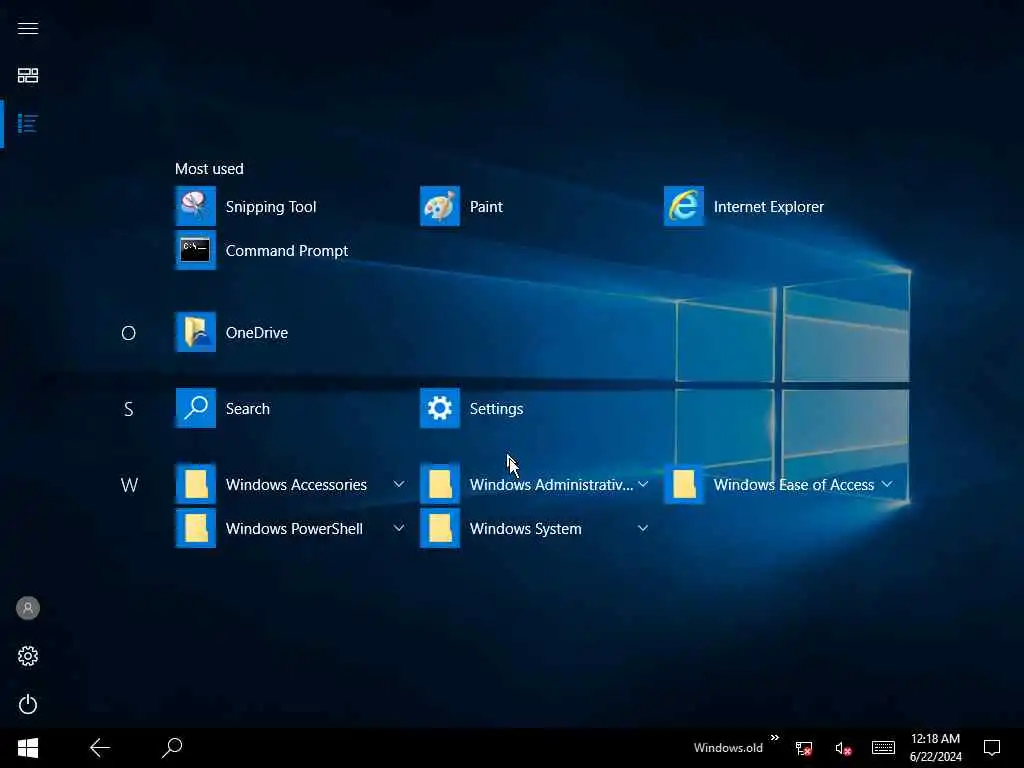The width and height of the screenshot is (1024, 768).
Task: Open taskbar search magnifier
Action: pyautogui.click(x=172, y=748)
